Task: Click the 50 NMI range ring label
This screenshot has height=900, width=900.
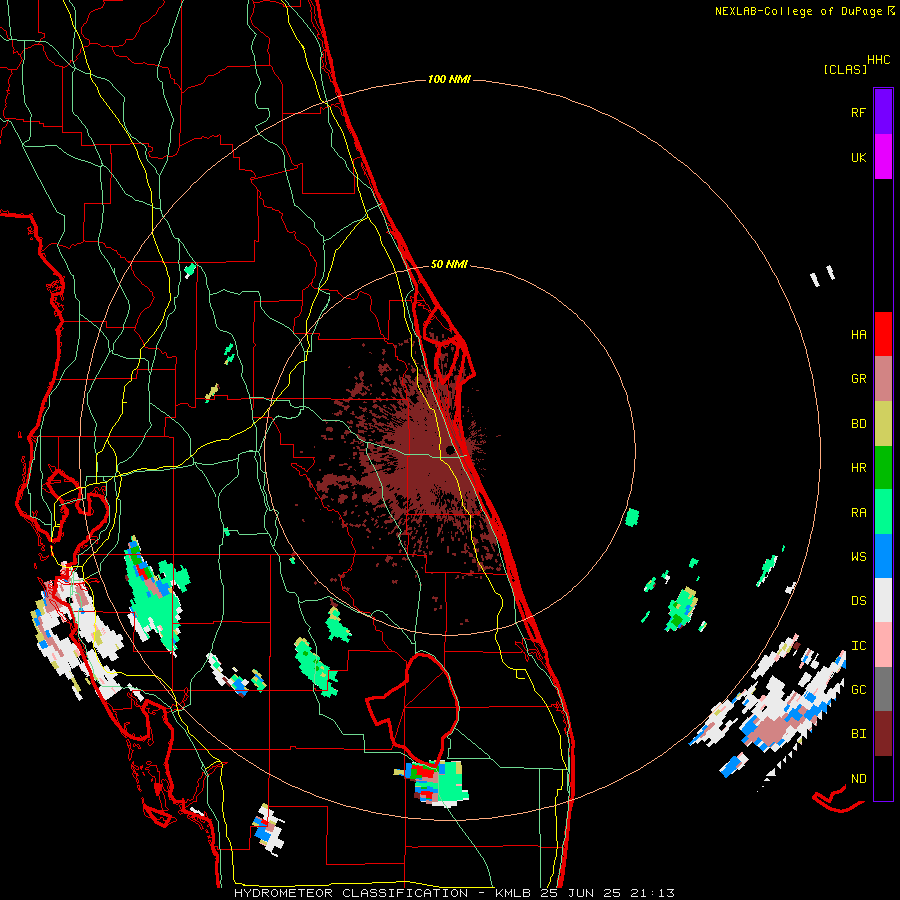Action: (449, 265)
